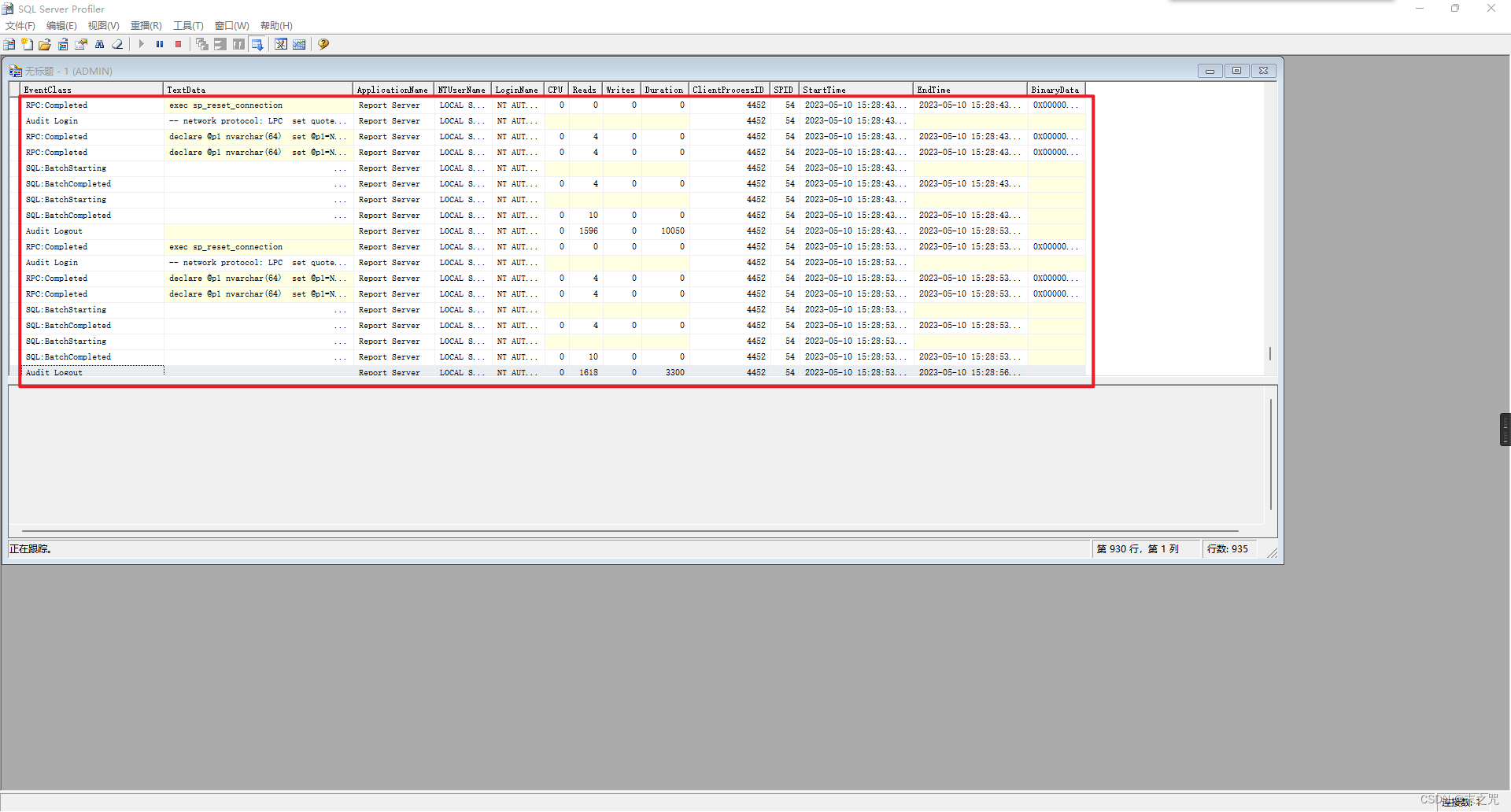Start the selected trace with play icon
This screenshot has height=812, width=1511.
click(x=142, y=44)
